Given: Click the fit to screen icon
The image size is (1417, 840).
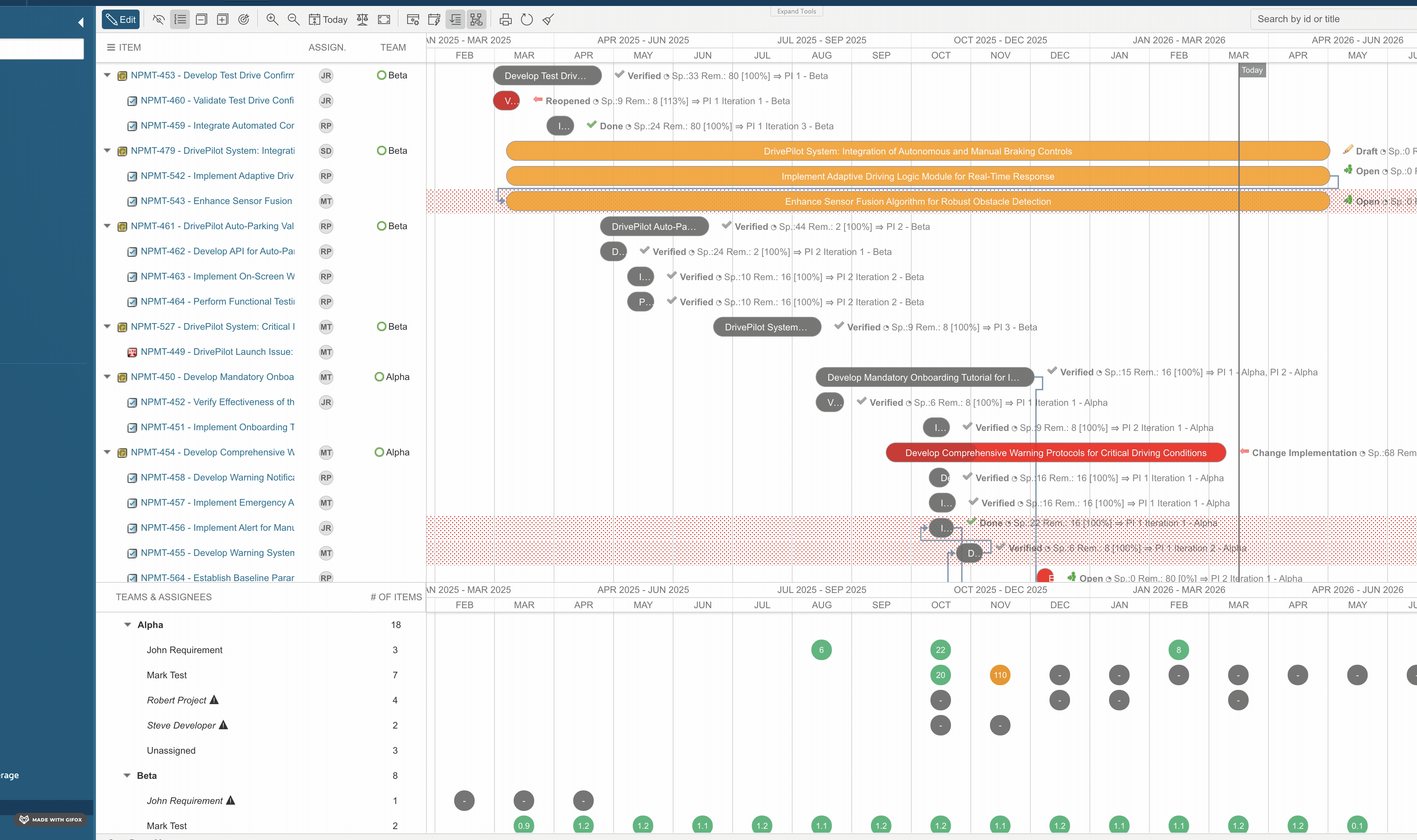Looking at the screenshot, I should click(x=384, y=20).
